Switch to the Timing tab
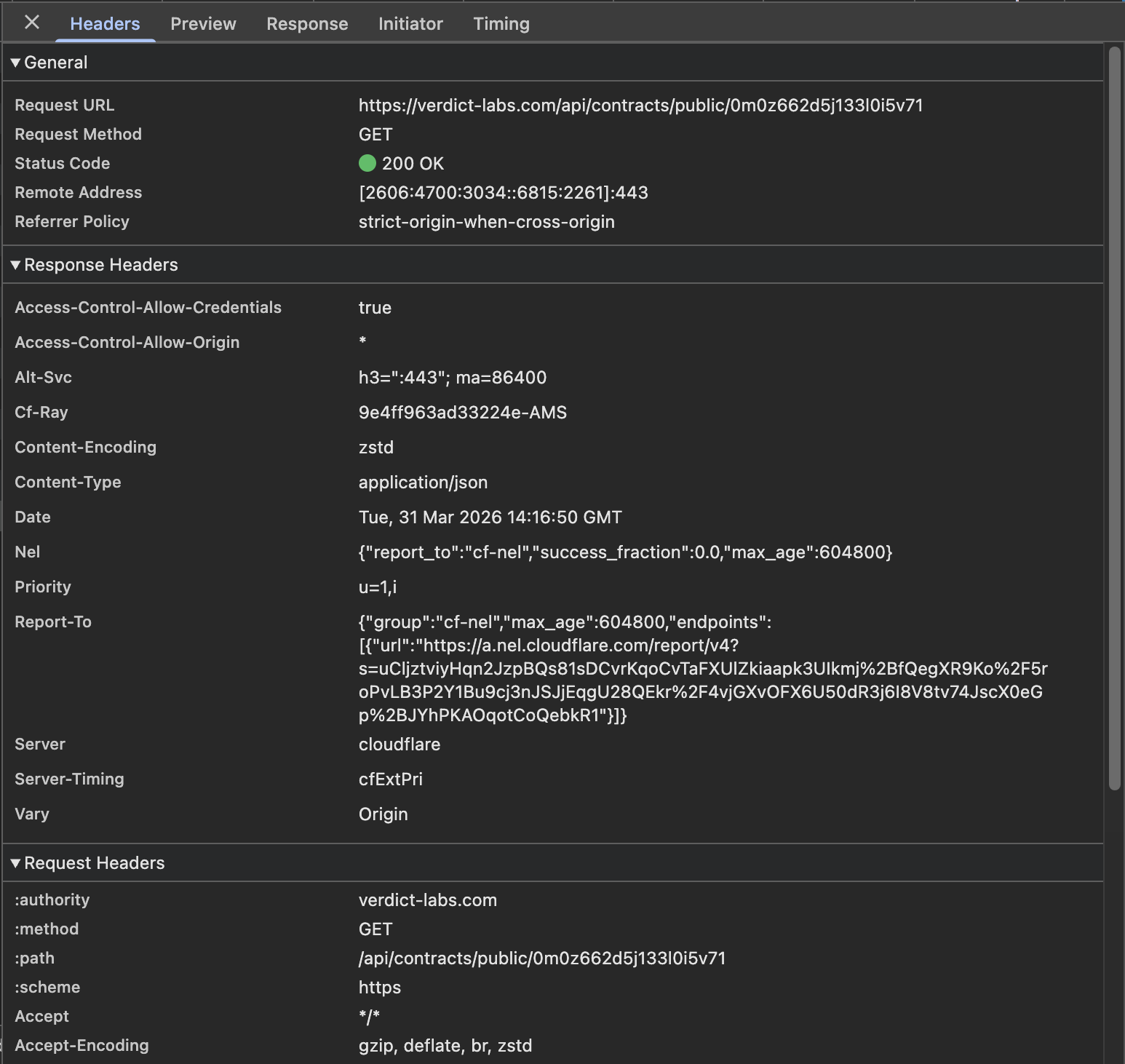This screenshot has height=1064, width=1125. click(x=501, y=23)
